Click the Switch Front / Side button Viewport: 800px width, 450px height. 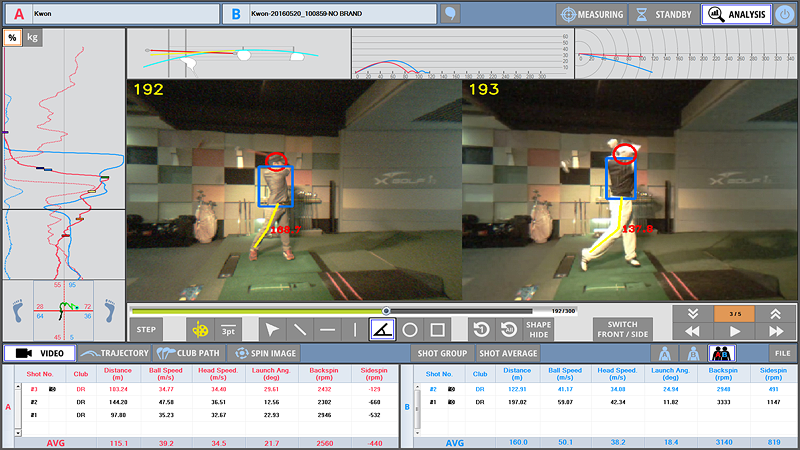622,330
